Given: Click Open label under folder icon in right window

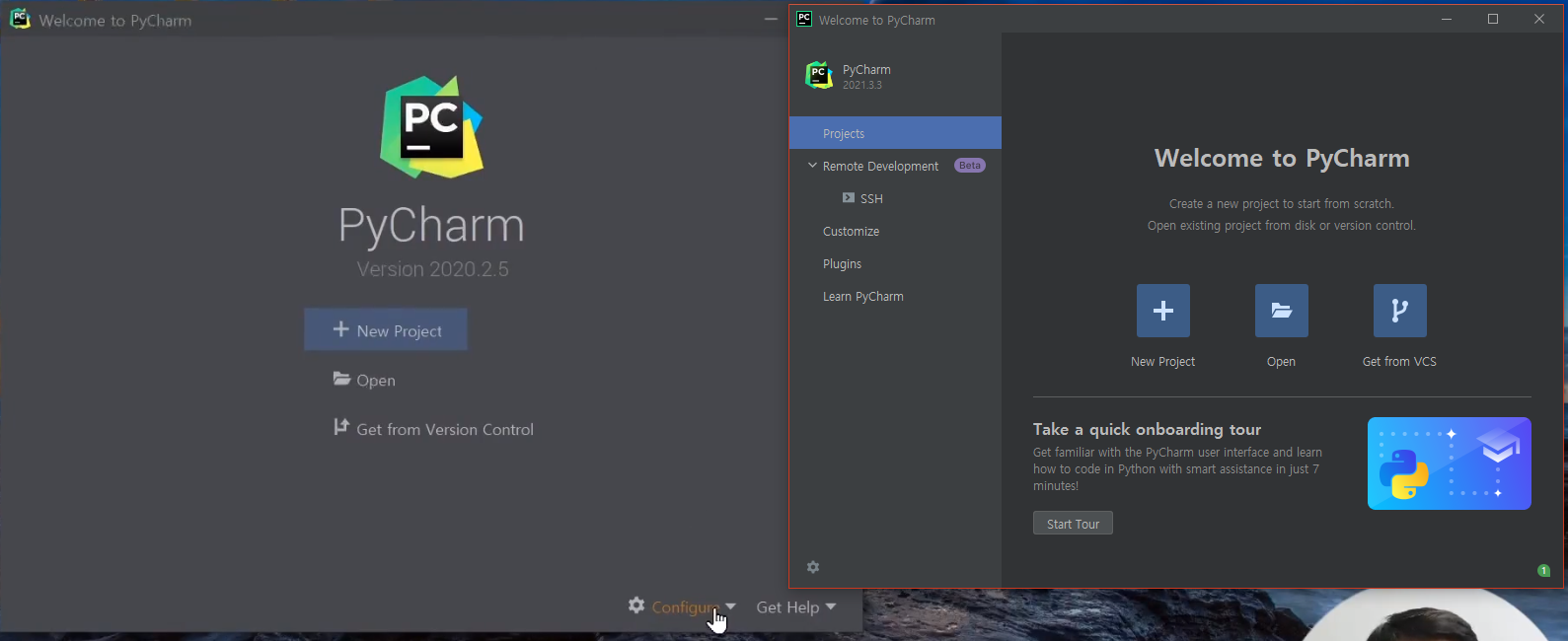Looking at the screenshot, I should [1281, 362].
